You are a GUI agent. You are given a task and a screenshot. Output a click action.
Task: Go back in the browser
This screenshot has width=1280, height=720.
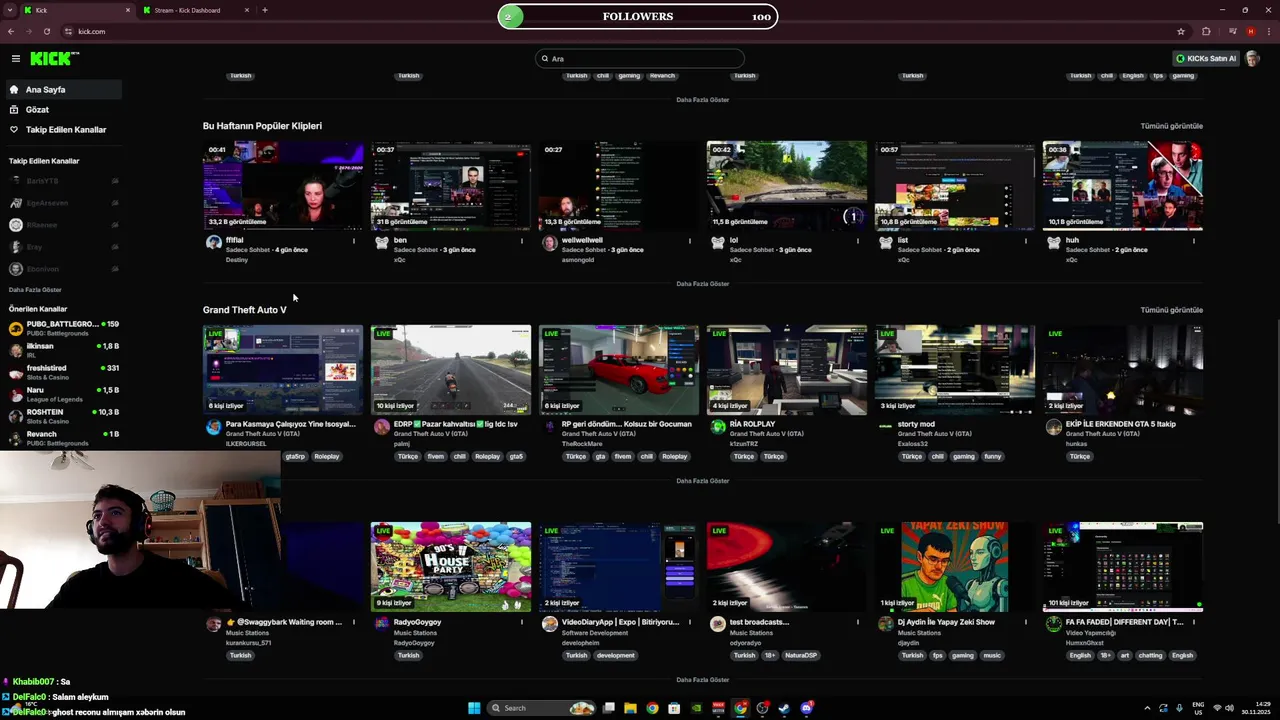pos(11,32)
